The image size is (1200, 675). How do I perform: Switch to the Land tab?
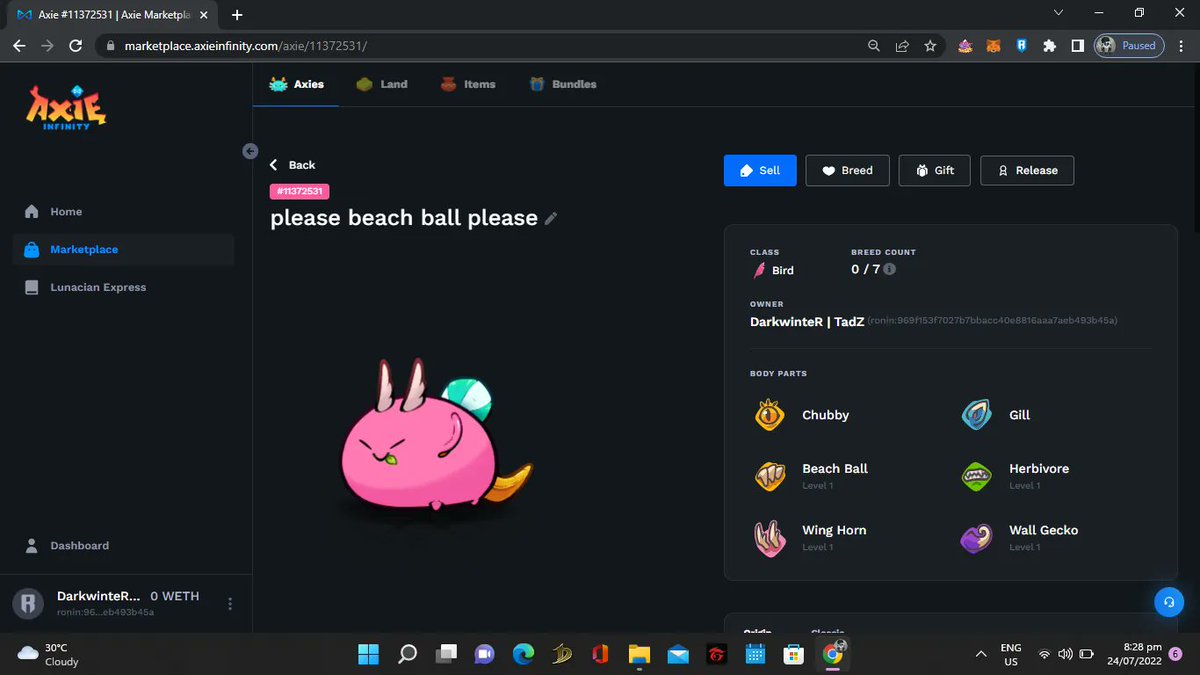click(382, 85)
